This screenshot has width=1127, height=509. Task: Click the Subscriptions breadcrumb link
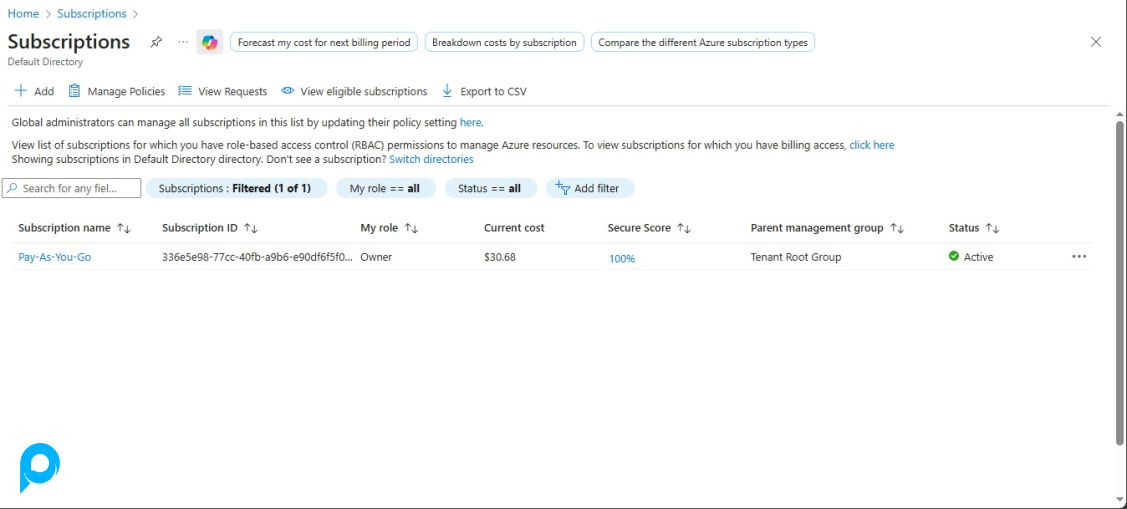click(91, 14)
